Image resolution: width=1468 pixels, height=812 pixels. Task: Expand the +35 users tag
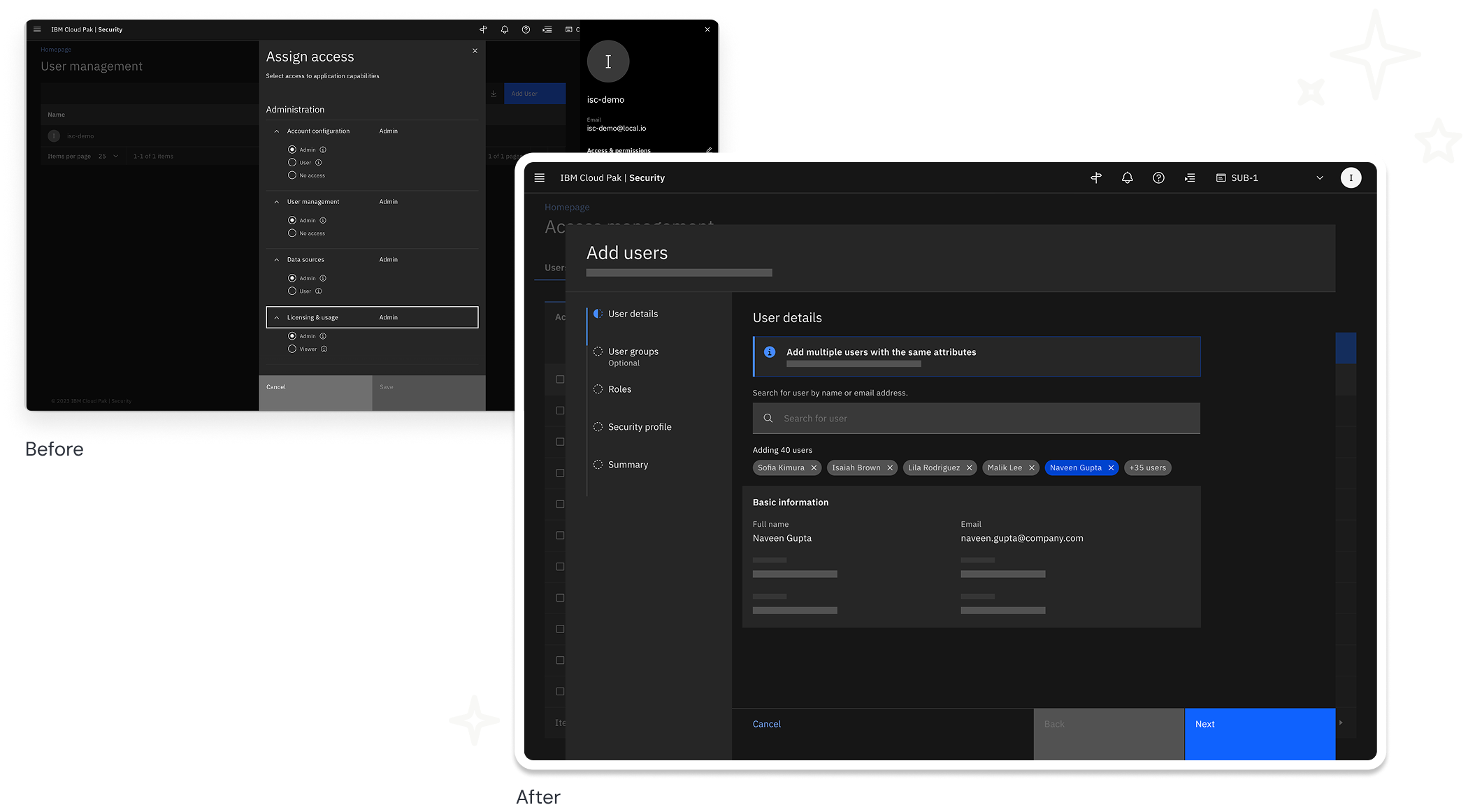[x=1147, y=468]
